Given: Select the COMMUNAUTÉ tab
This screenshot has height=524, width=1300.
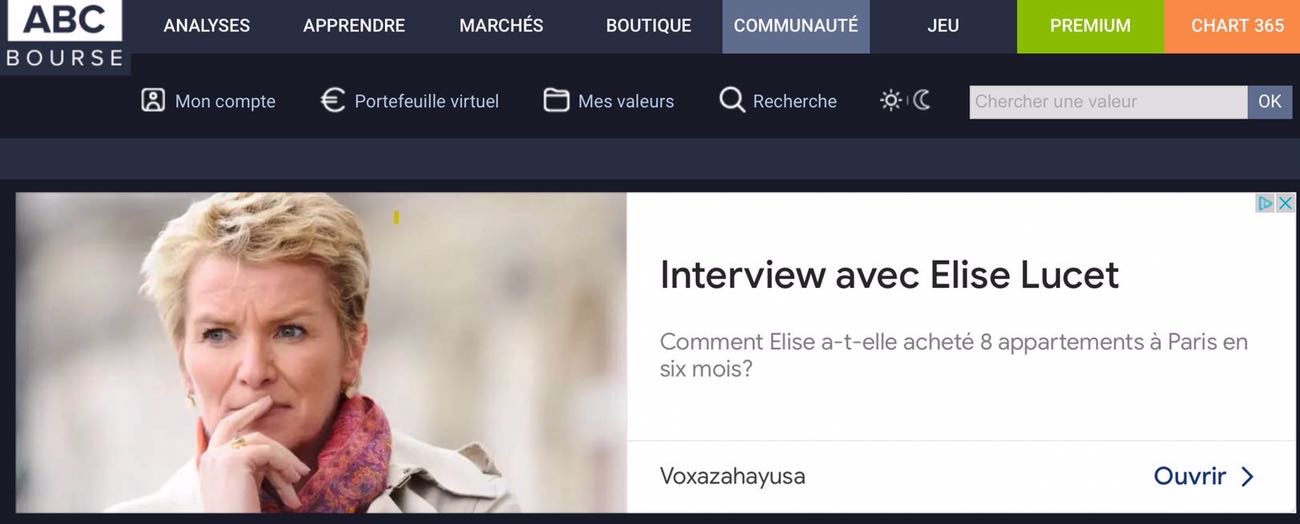Looking at the screenshot, I should pos(796,26).
